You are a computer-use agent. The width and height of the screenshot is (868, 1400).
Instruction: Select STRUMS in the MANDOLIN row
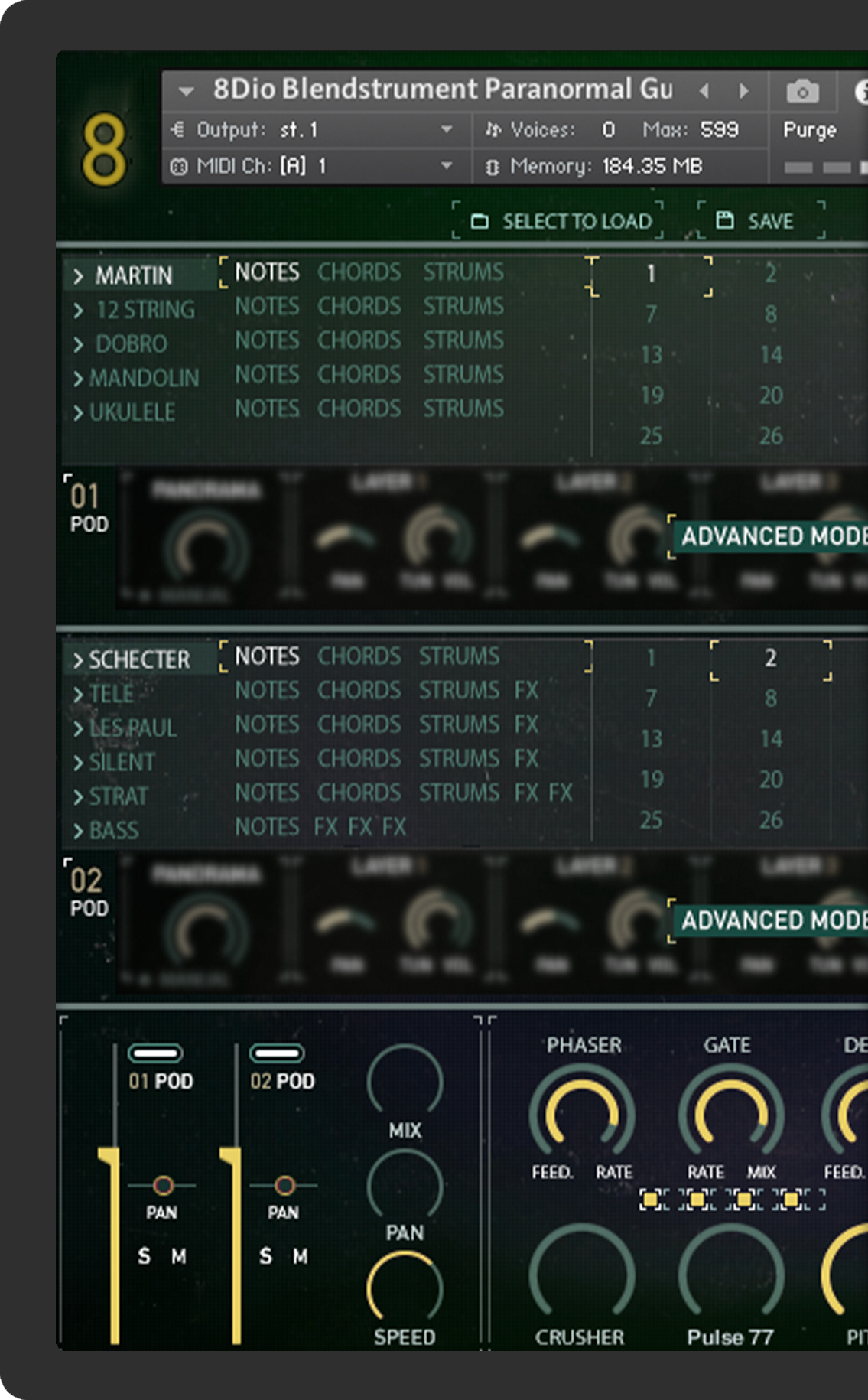pos(463,374)
